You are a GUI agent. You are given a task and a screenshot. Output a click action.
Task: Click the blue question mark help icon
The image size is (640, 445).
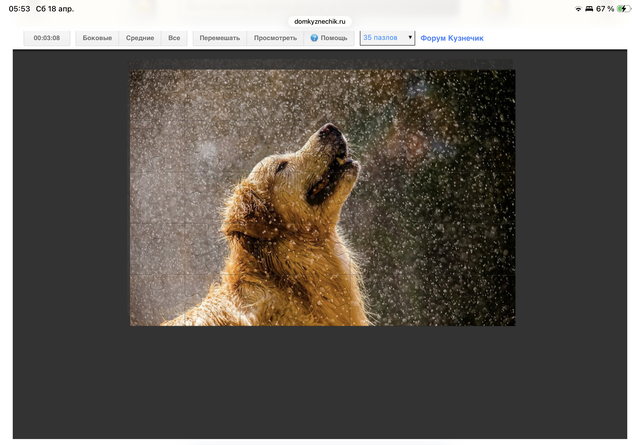(x=314, y=38)
